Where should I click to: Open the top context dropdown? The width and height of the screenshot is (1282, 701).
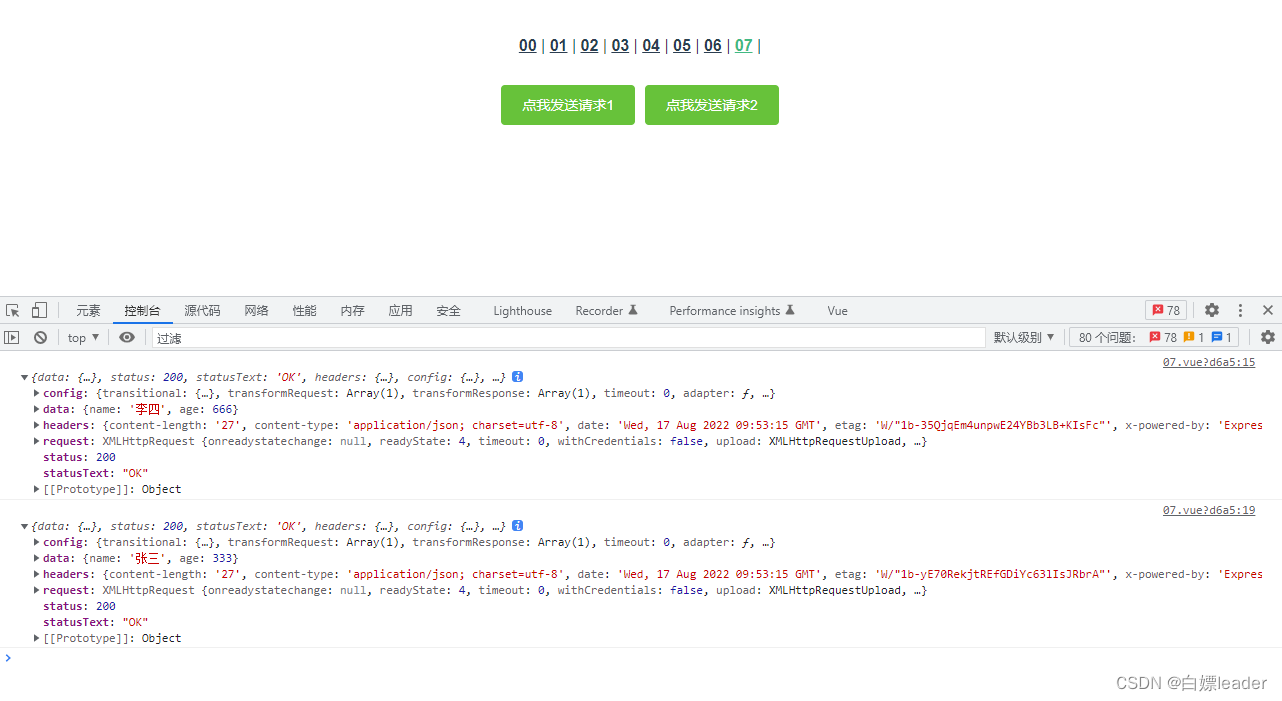pos(83,338)
